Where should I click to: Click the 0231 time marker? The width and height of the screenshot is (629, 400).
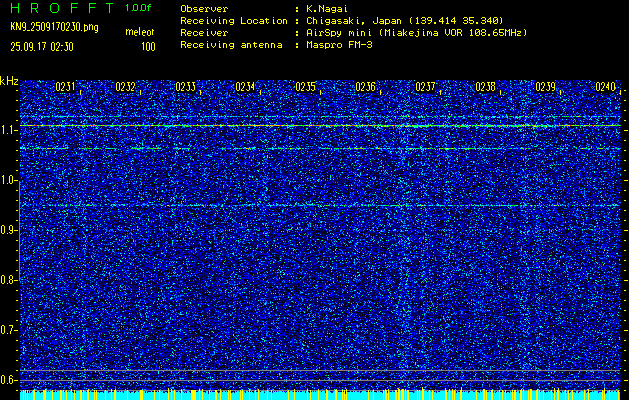[x=65, y=87]
